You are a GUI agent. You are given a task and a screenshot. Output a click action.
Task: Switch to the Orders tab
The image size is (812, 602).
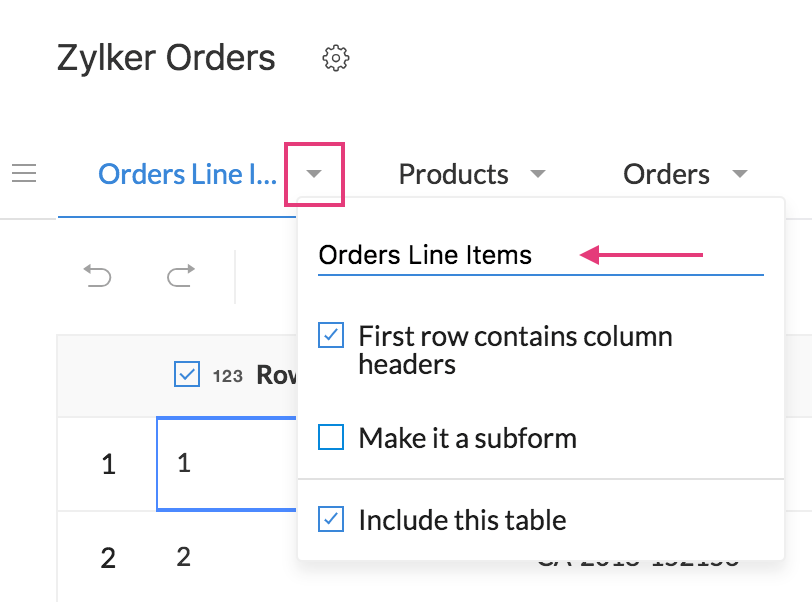(x=666, y=175)
